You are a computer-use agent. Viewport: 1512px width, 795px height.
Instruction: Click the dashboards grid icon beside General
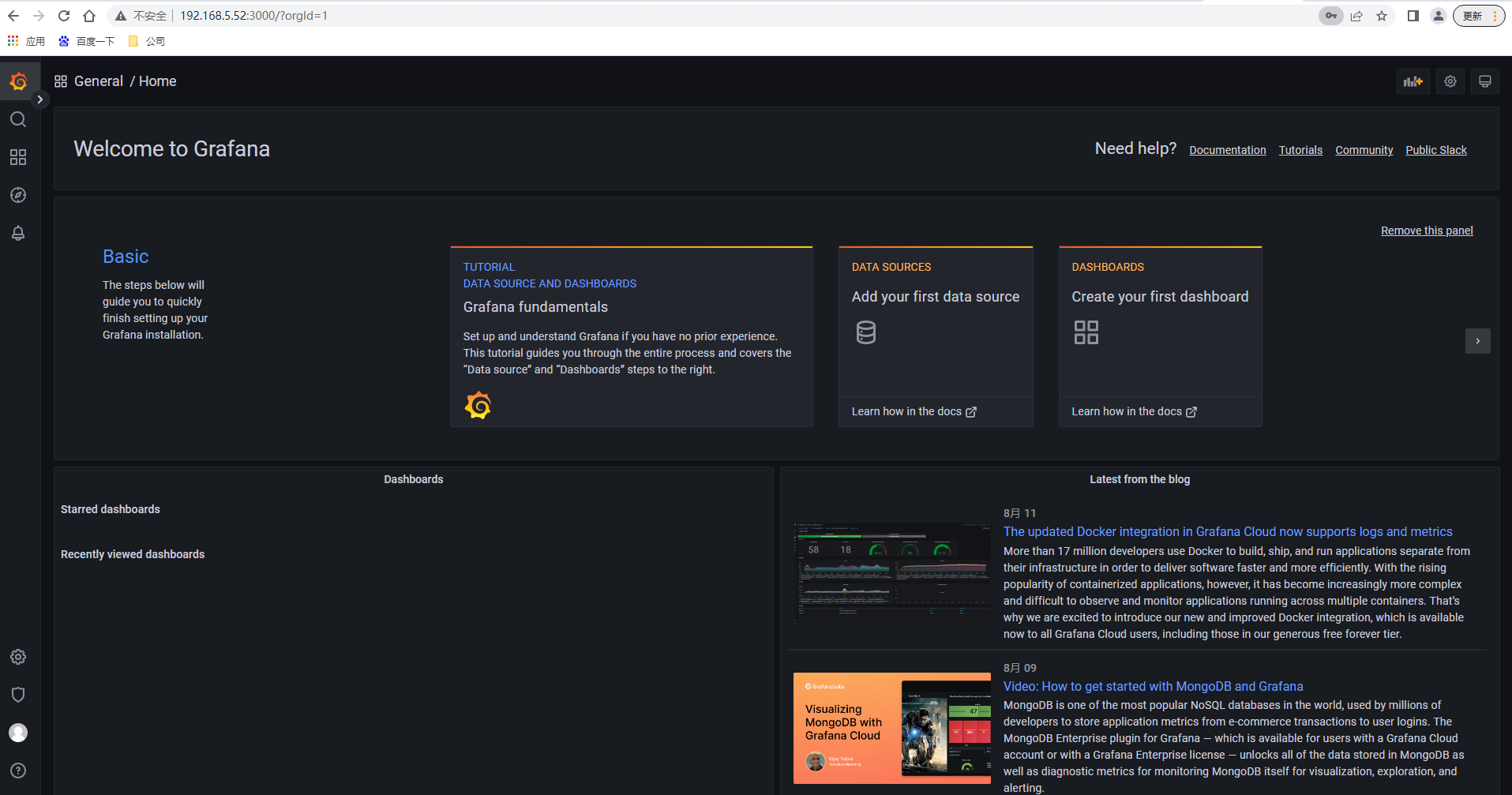click(x=61, y=81)
